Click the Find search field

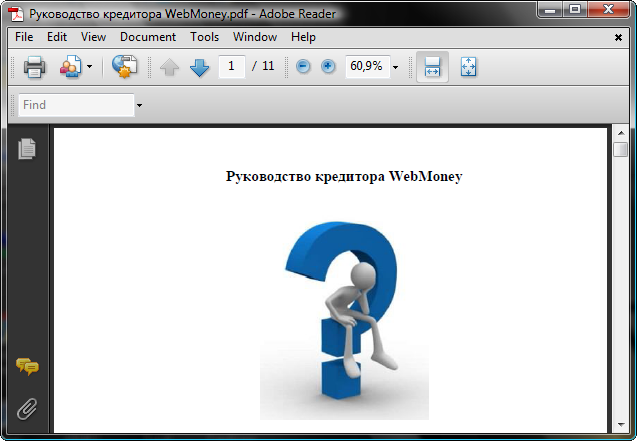coord(76,105)
